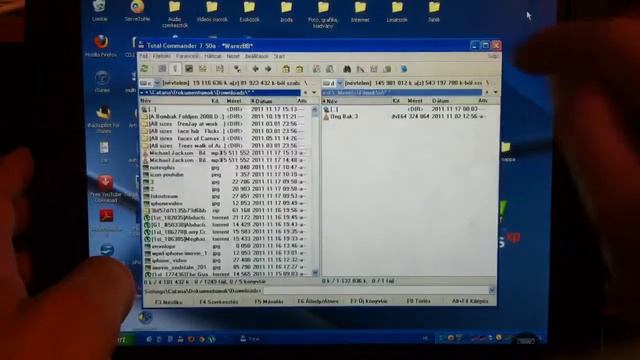Click the thumbnail view toolbar icon

click(x=189, y=69)
